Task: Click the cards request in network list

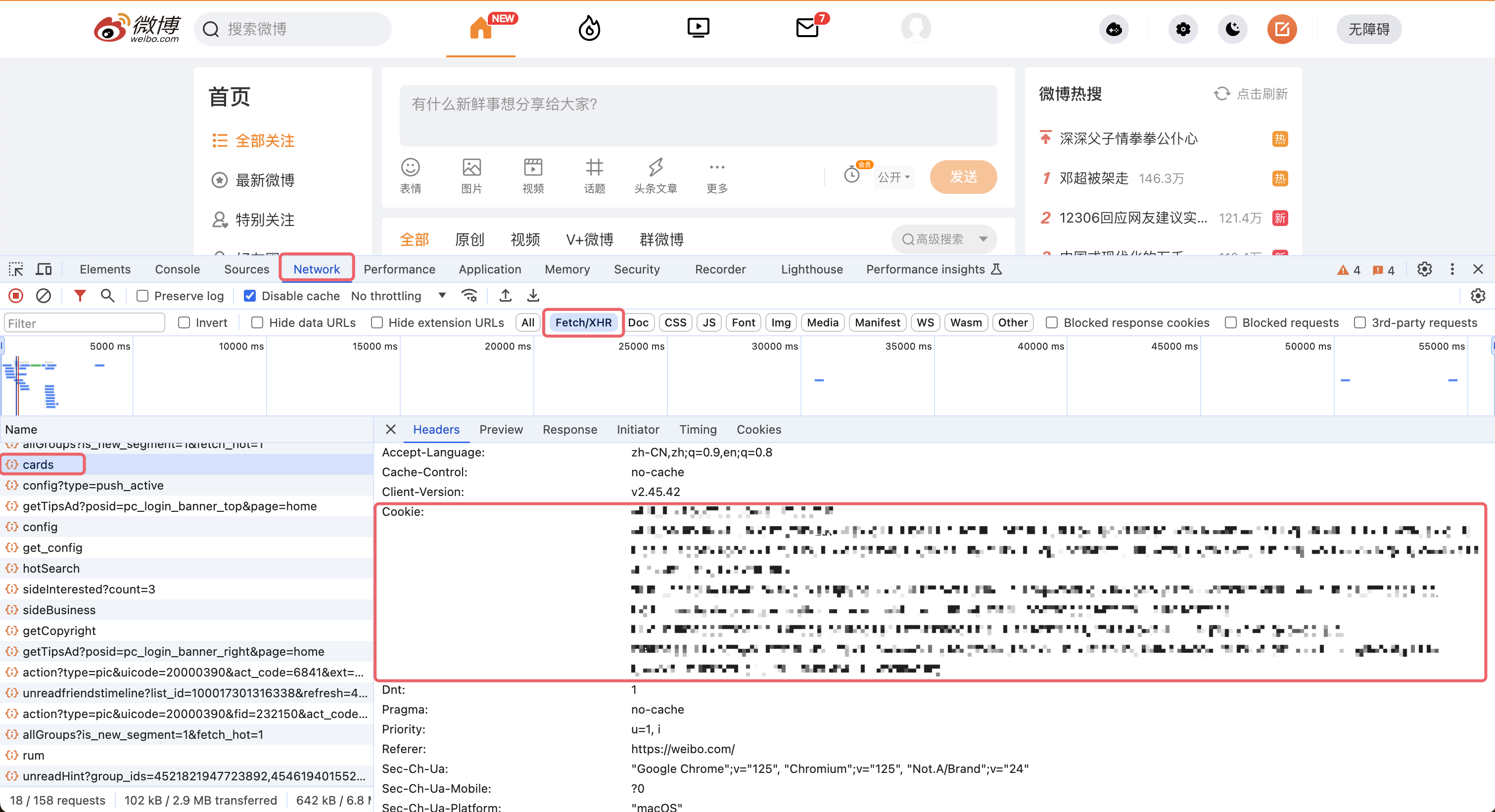Action: pyautogui.click(x=36, y=464)
